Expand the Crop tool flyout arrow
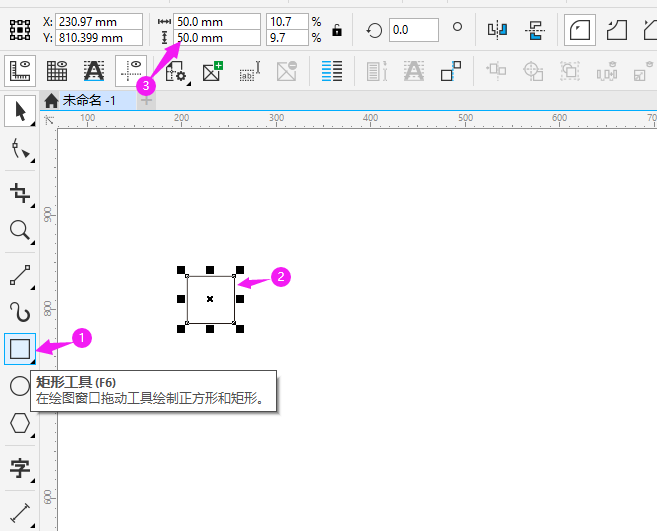The width and height of the screenshot is (657, 531). [33, 205]
